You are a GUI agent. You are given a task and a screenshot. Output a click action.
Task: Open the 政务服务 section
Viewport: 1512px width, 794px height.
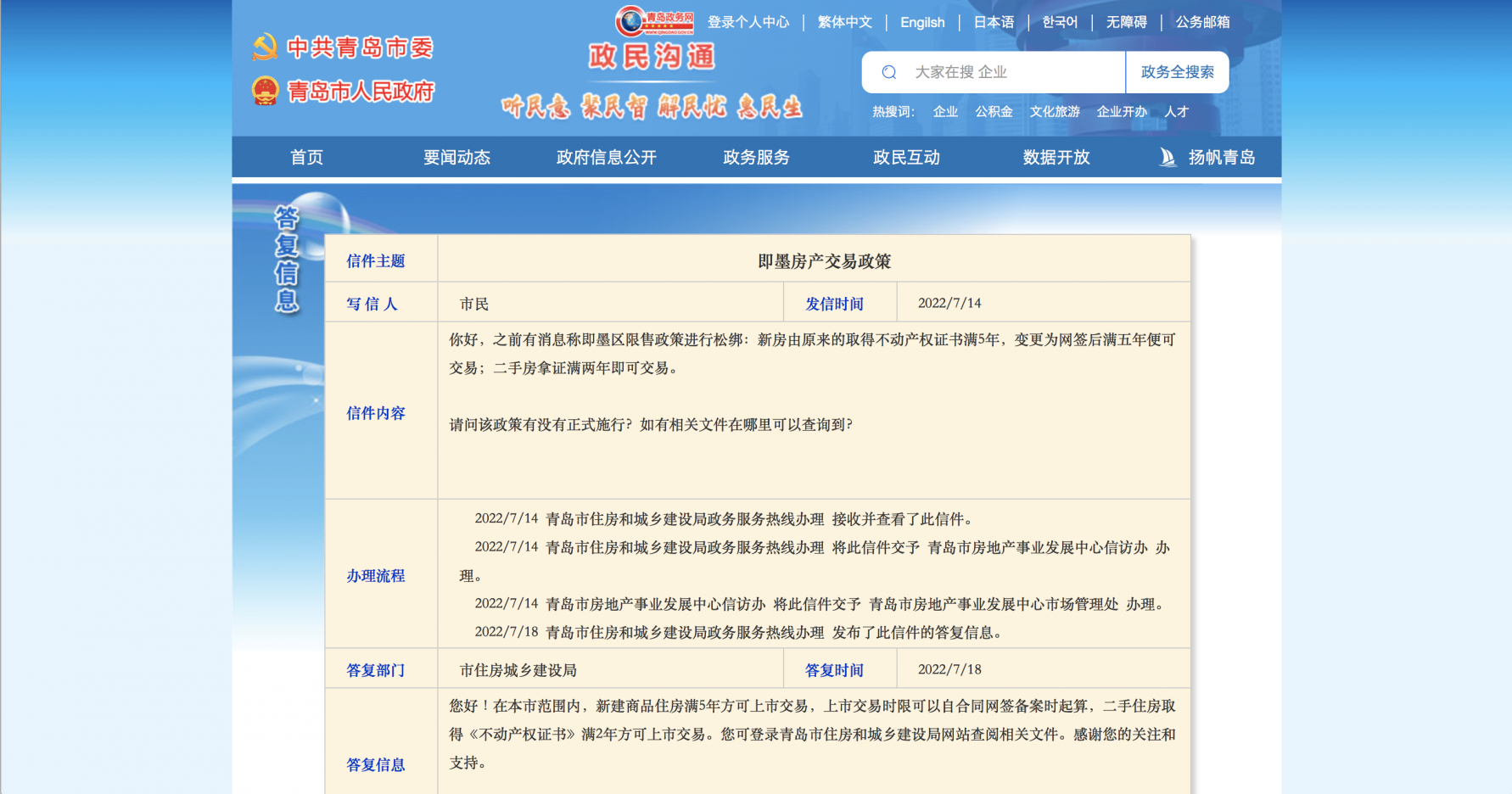coord(755,157)
